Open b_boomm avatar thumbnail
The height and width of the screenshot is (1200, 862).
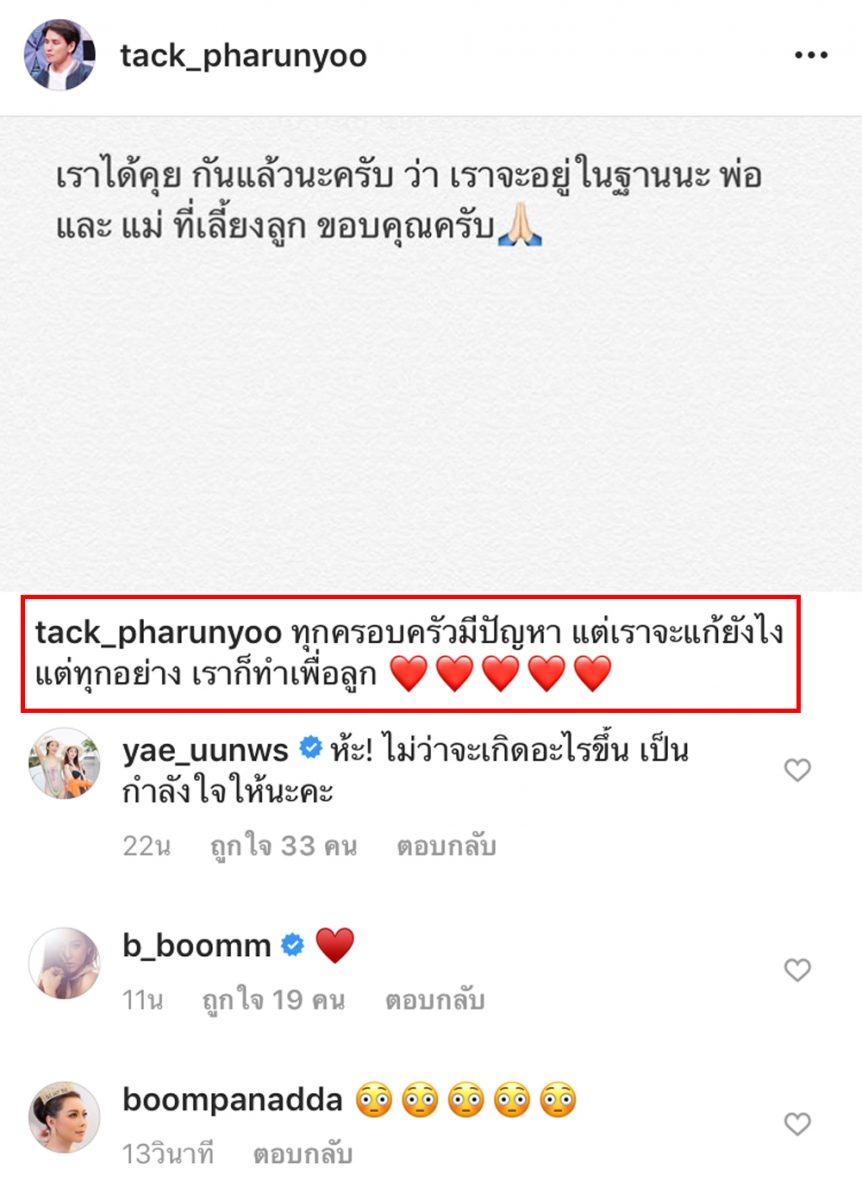pyautogui.click(x=64, y=962)
